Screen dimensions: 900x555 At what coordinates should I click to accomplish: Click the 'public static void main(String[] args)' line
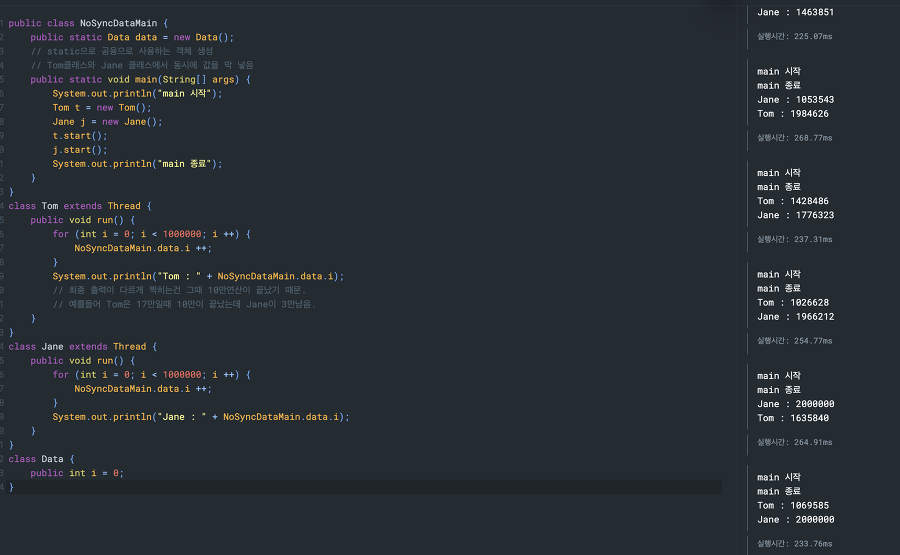tap(141, 79)
